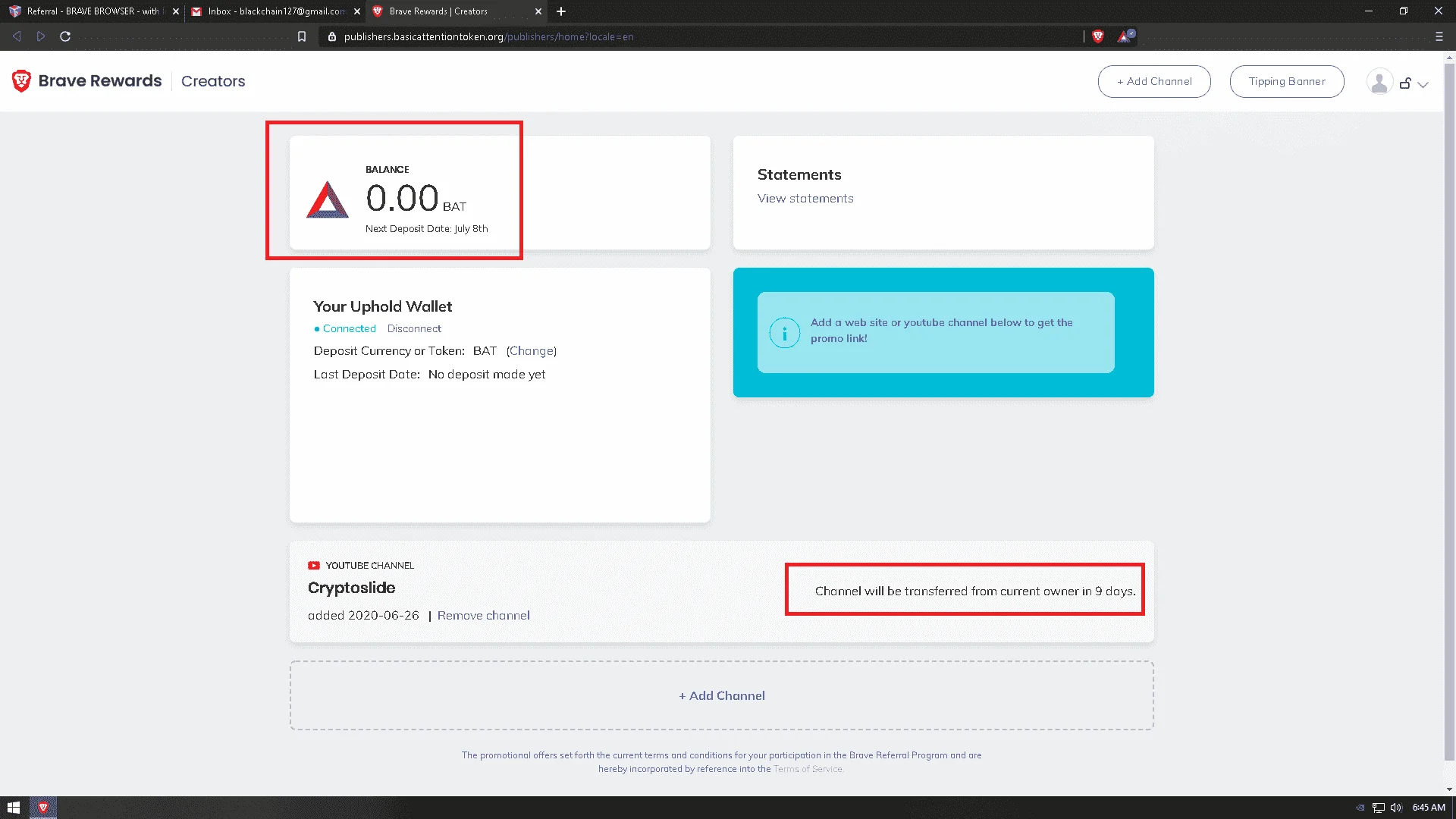Click the No deposit made yet text

click(487, 375)
